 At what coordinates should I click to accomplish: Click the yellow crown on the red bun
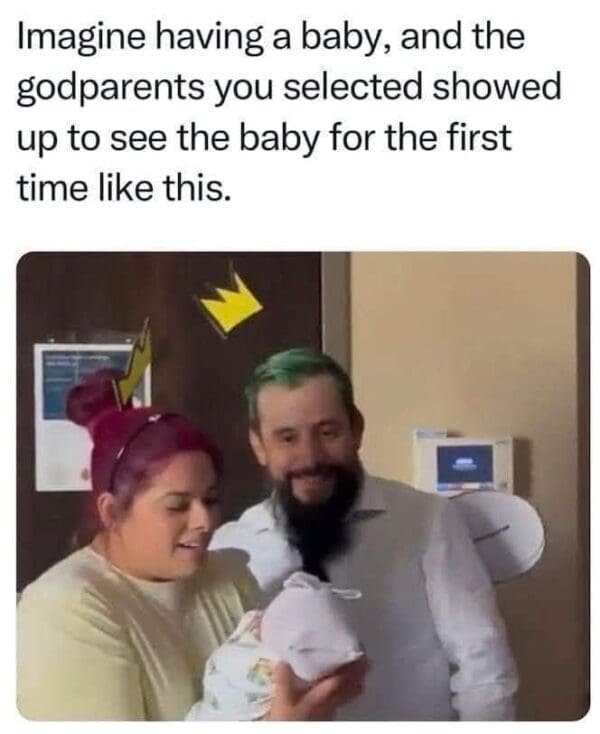[134, 364]
